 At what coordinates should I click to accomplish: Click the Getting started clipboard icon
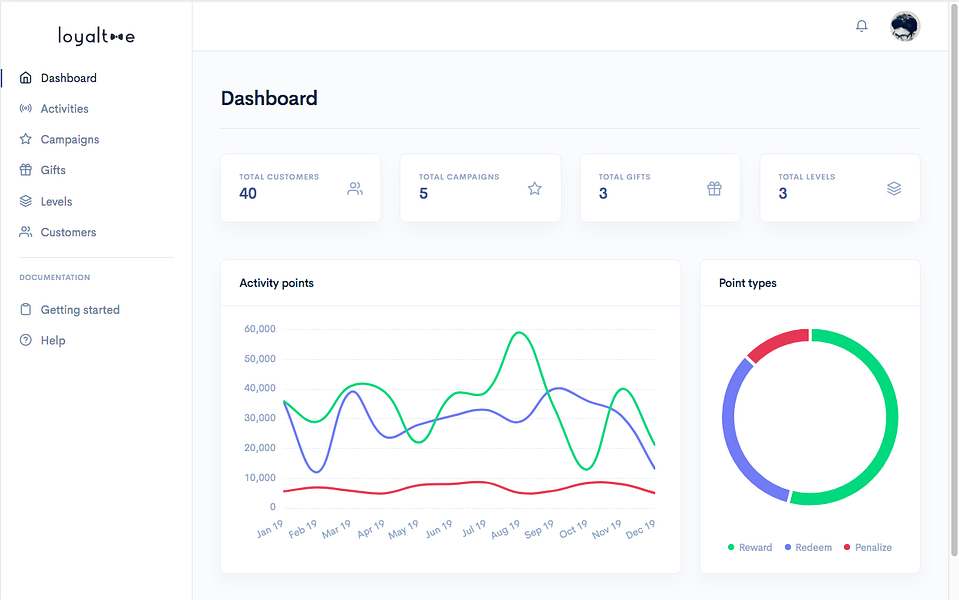pos(26,309)
